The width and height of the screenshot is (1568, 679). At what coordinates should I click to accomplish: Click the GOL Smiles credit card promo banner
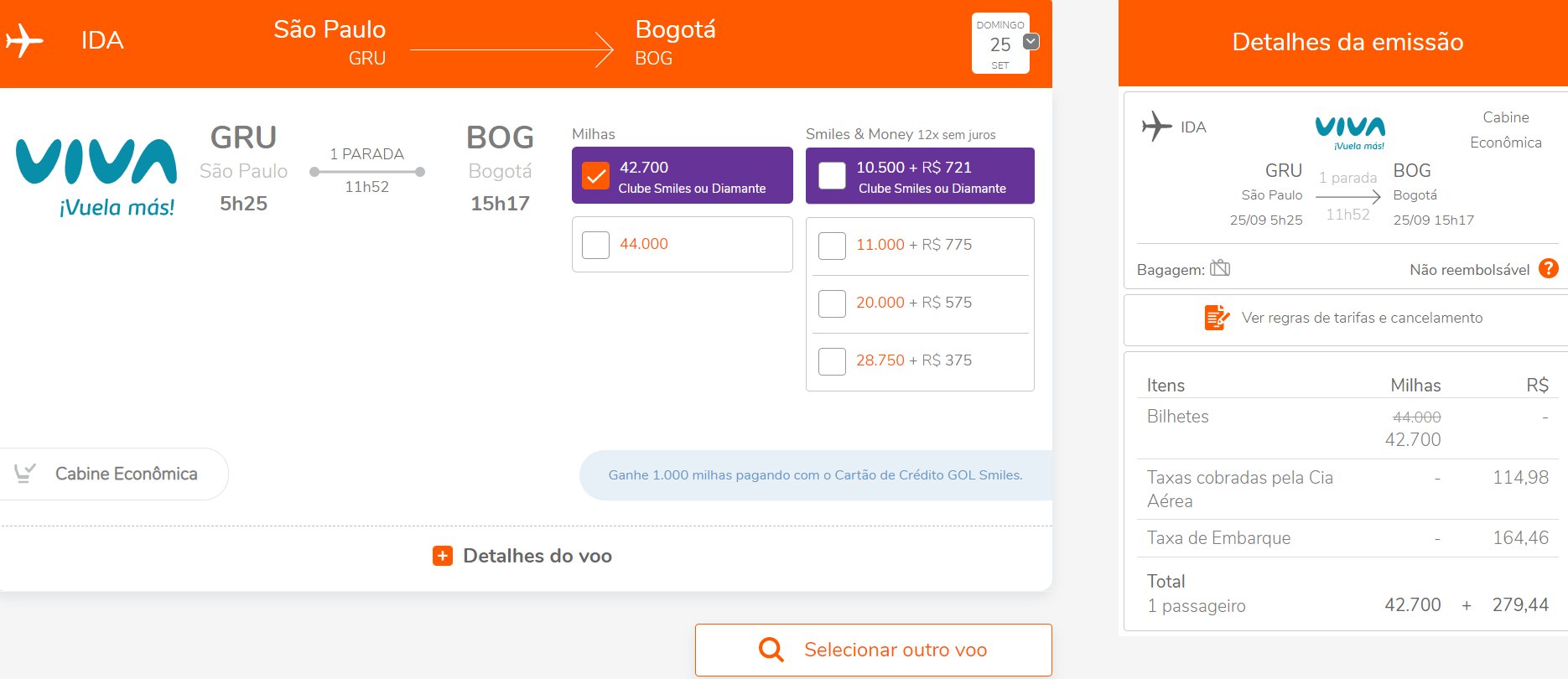816,475
